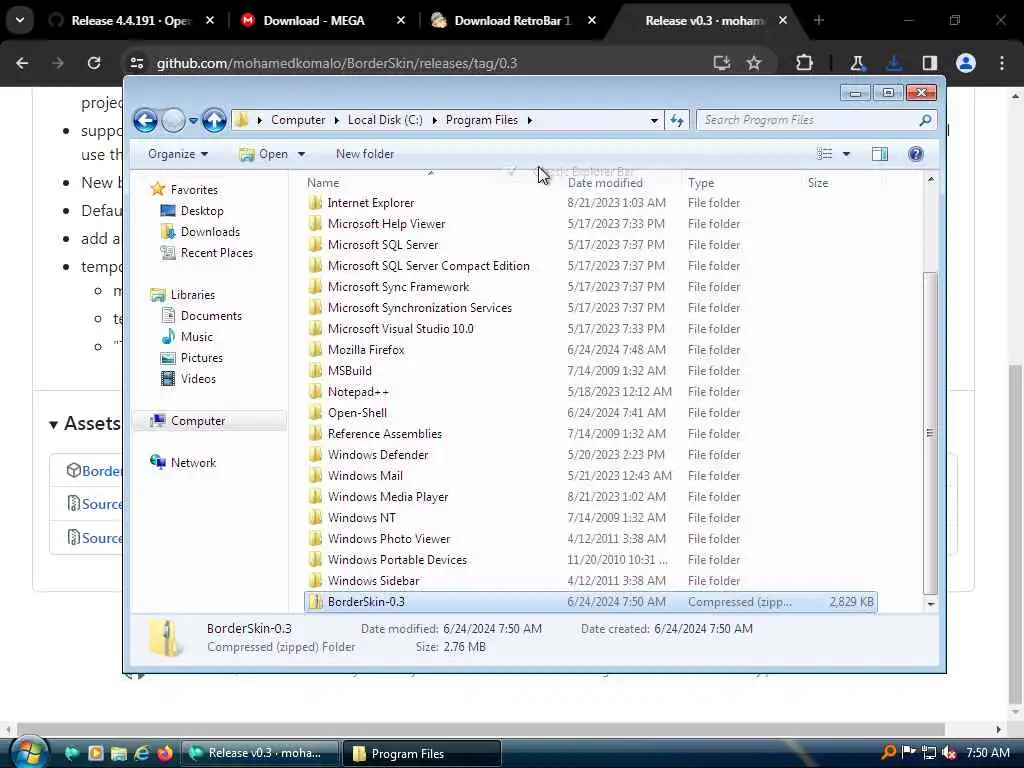Click Program Files taskbar button

(421, 754)
